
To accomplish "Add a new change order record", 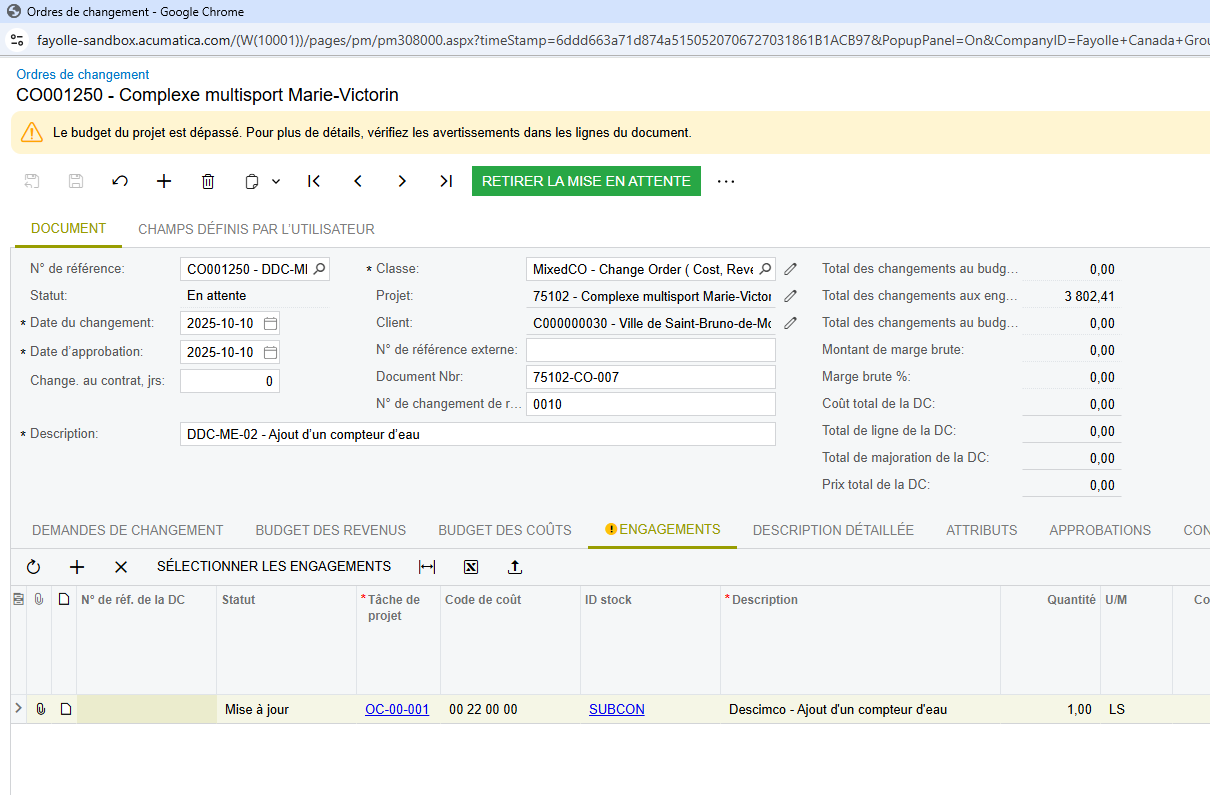I will click(x=164, y=181).
